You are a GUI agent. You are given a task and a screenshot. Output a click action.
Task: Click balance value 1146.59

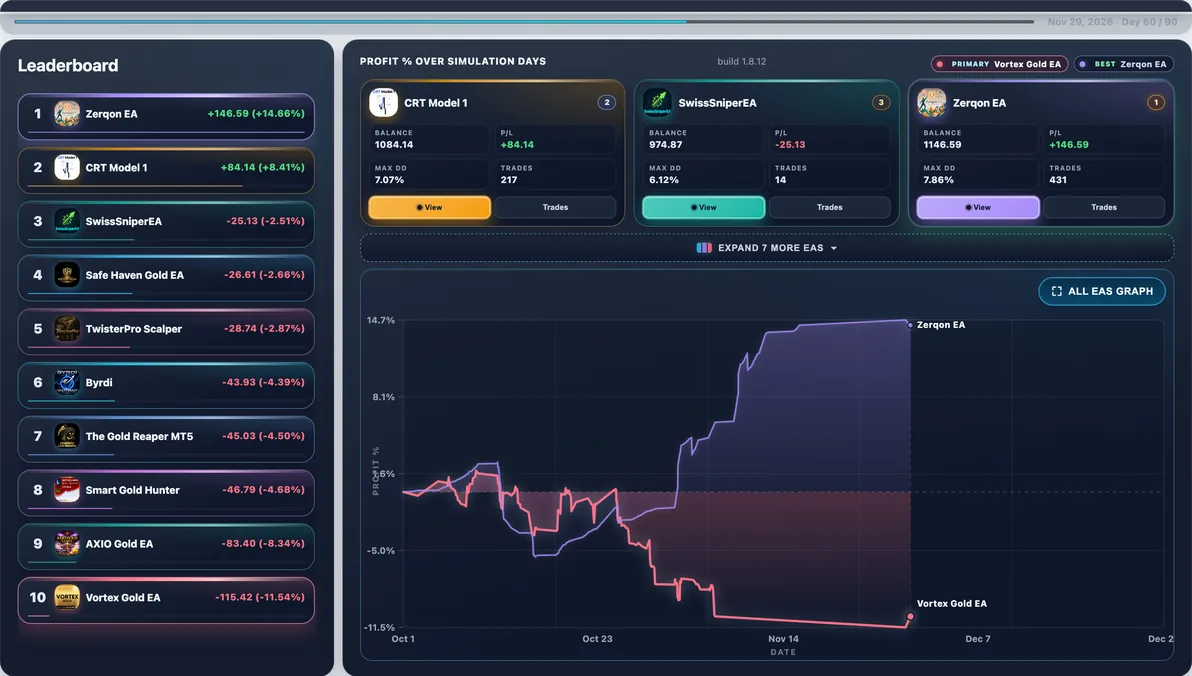[x=942, y=144]
